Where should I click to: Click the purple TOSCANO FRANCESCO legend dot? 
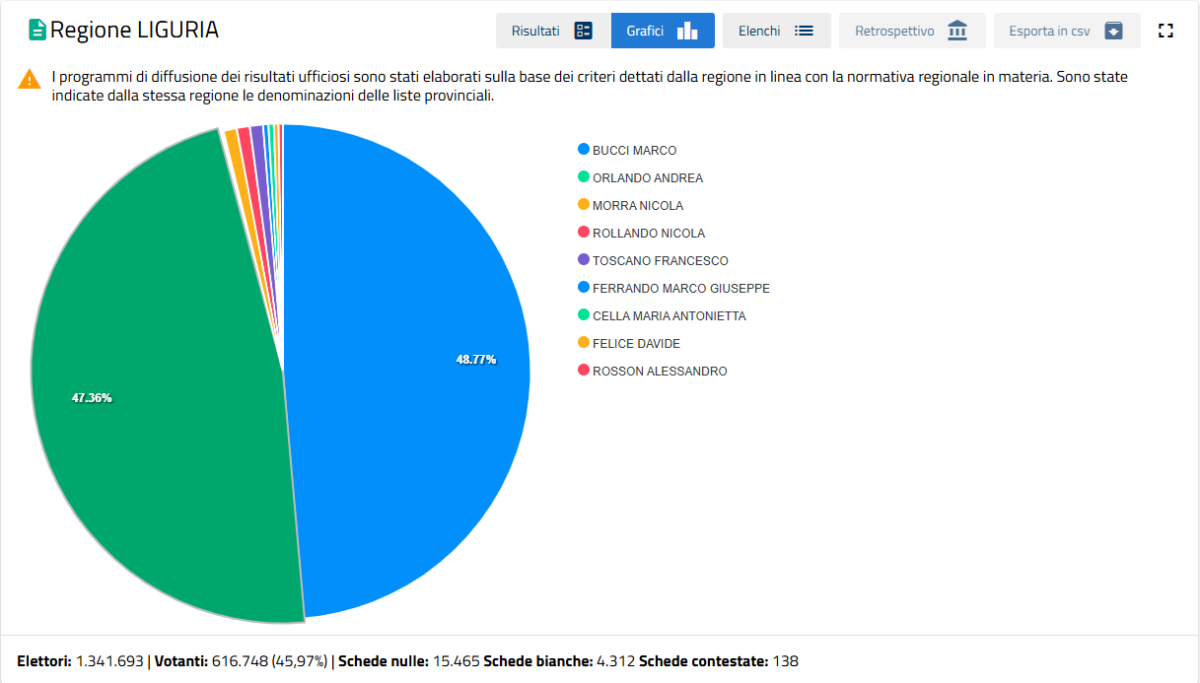click(584, 260)
